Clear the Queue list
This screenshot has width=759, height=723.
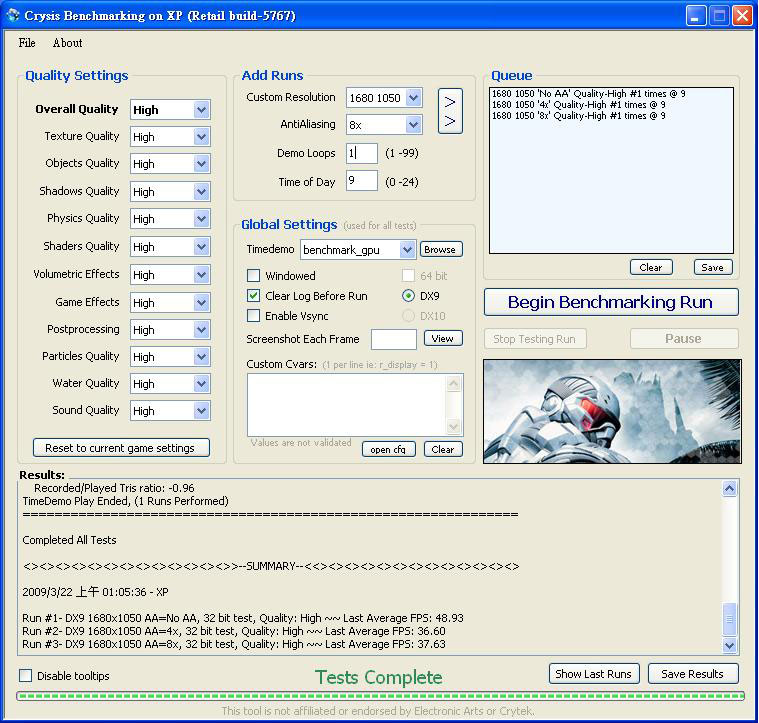pos(651,268)
